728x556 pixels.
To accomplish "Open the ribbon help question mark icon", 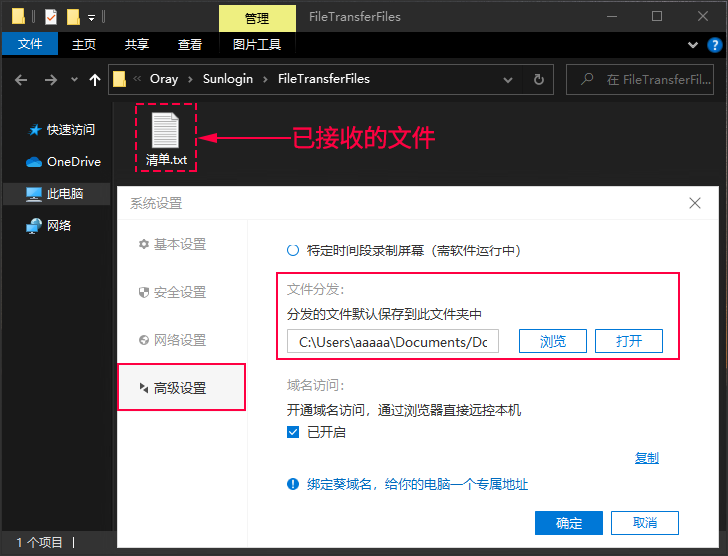I will (714, 44).
